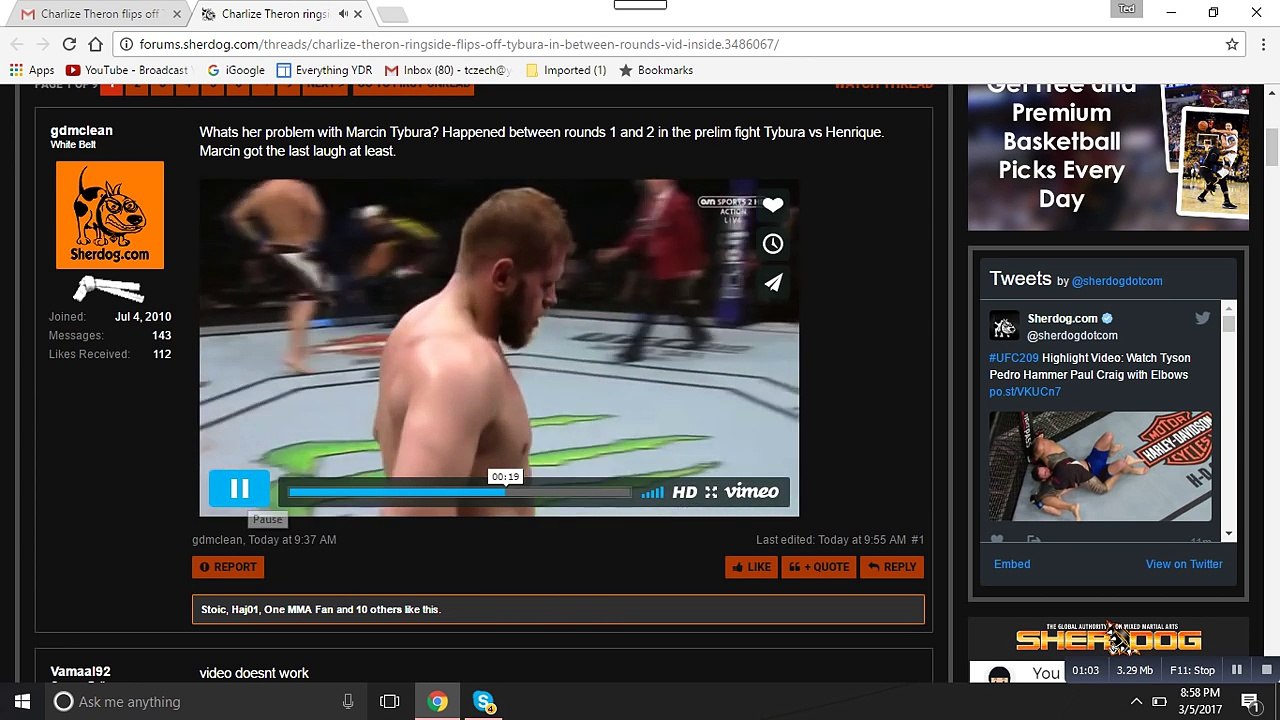This screenshot has height=720, width=1280.
Task: Open Task View from the taskbar
Action: pos(390,701)
